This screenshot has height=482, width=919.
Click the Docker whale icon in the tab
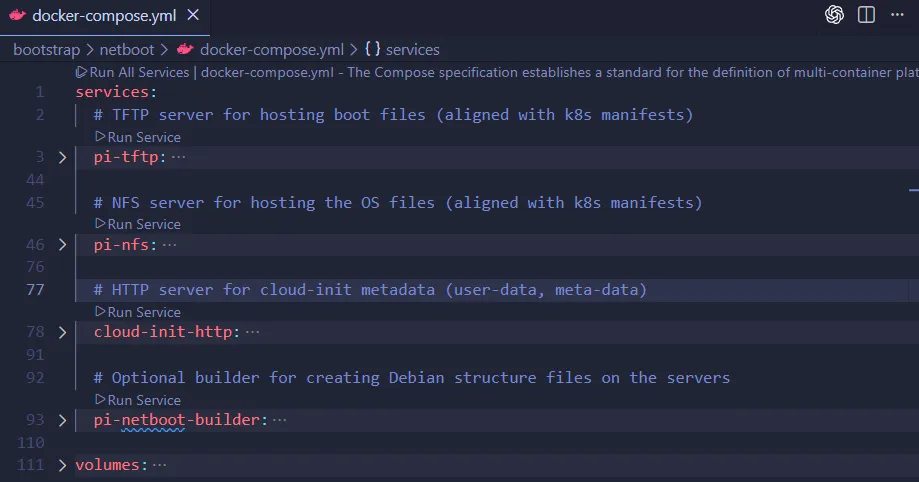pyautogui.click(x=18, y=16)
